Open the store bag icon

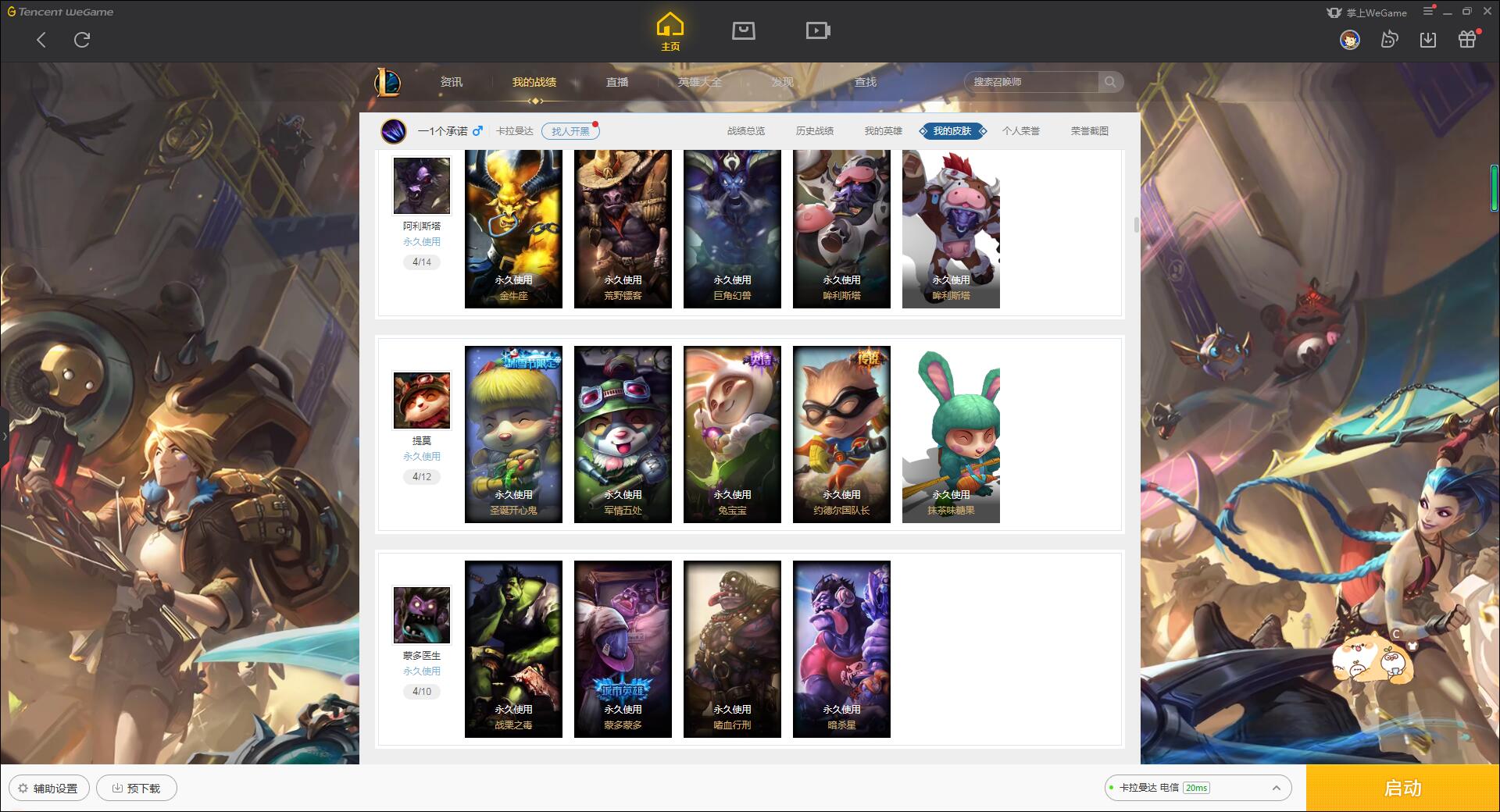[743, 30]
